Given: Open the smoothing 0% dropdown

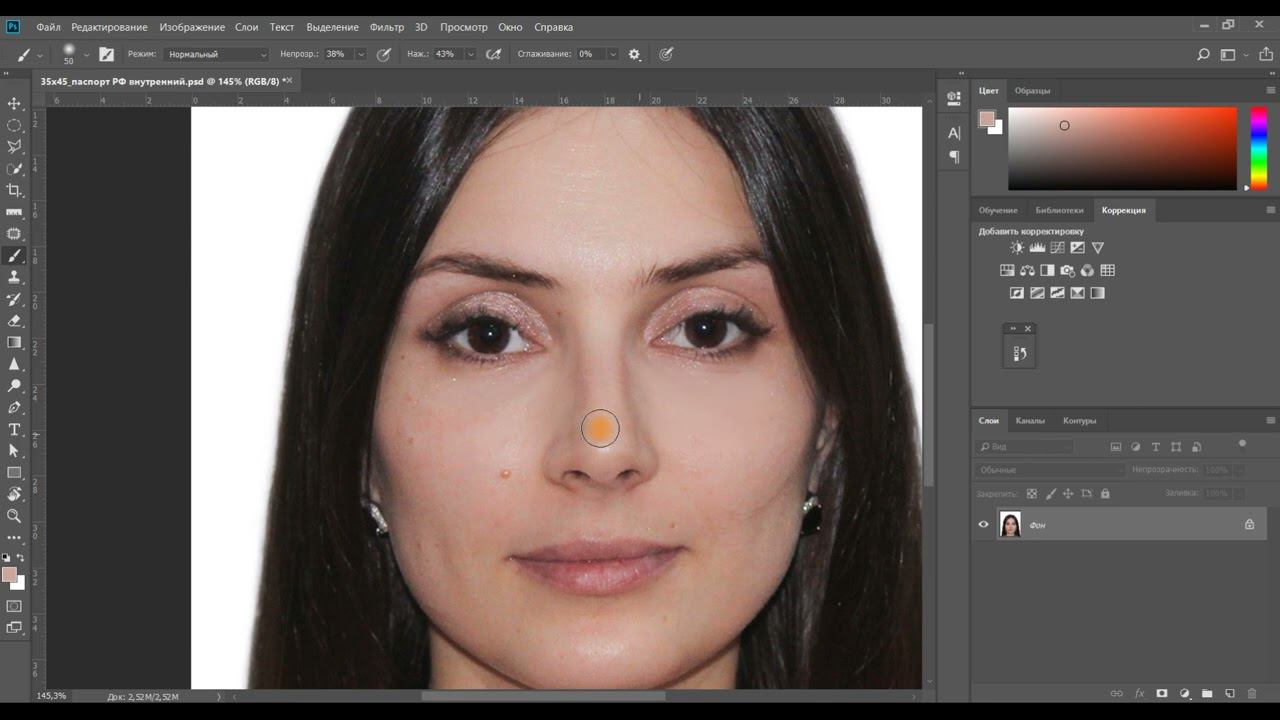Looking at the screenshot, I should click(613, 54).
